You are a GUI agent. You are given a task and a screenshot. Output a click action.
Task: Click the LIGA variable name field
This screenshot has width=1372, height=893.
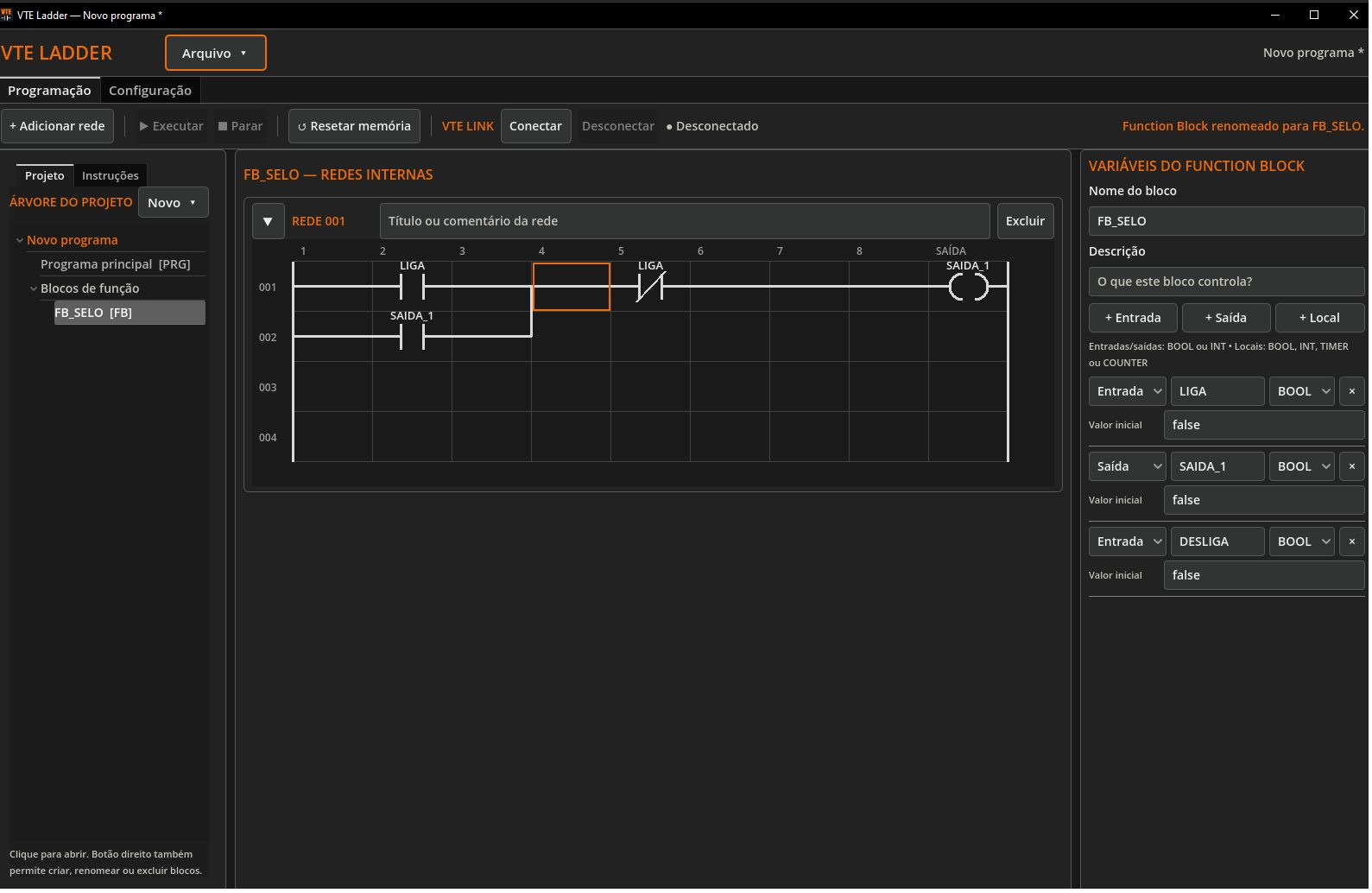click(1217, 391)
